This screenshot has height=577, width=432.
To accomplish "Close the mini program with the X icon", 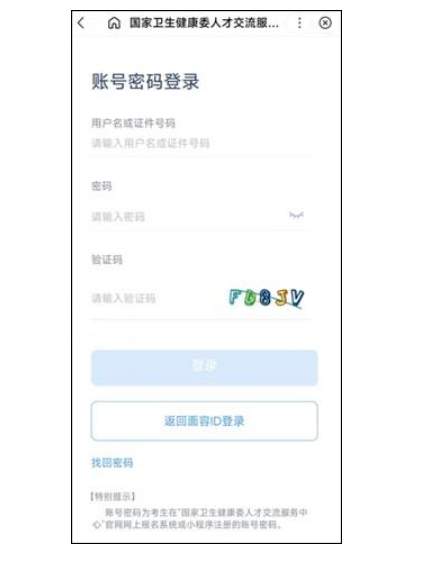I will [325, 23].
